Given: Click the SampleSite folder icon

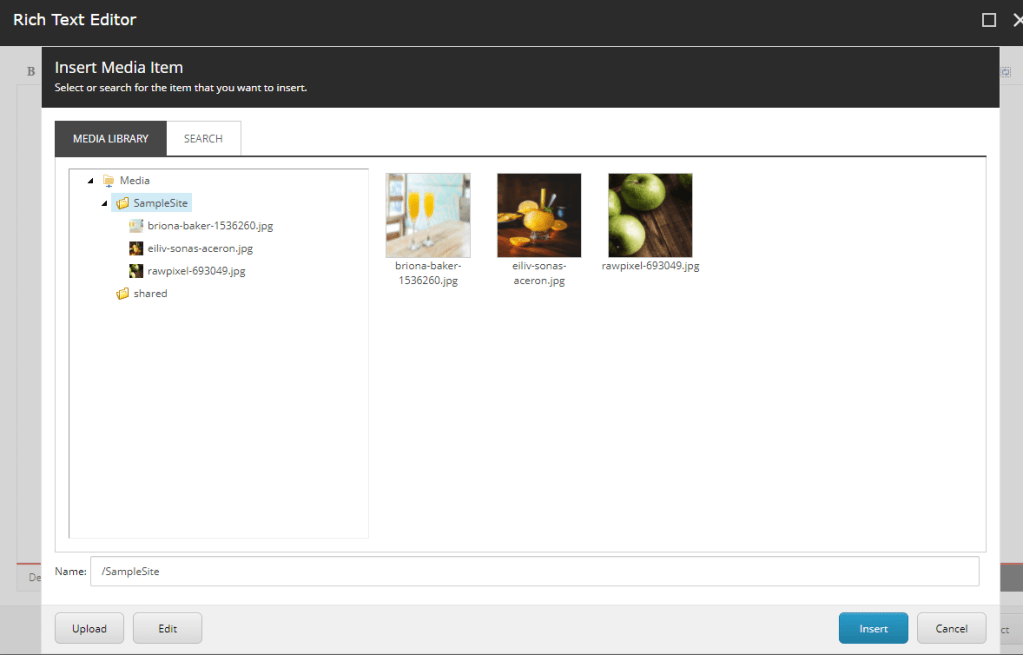Looking at the screenshot, I should pos(123,203).
